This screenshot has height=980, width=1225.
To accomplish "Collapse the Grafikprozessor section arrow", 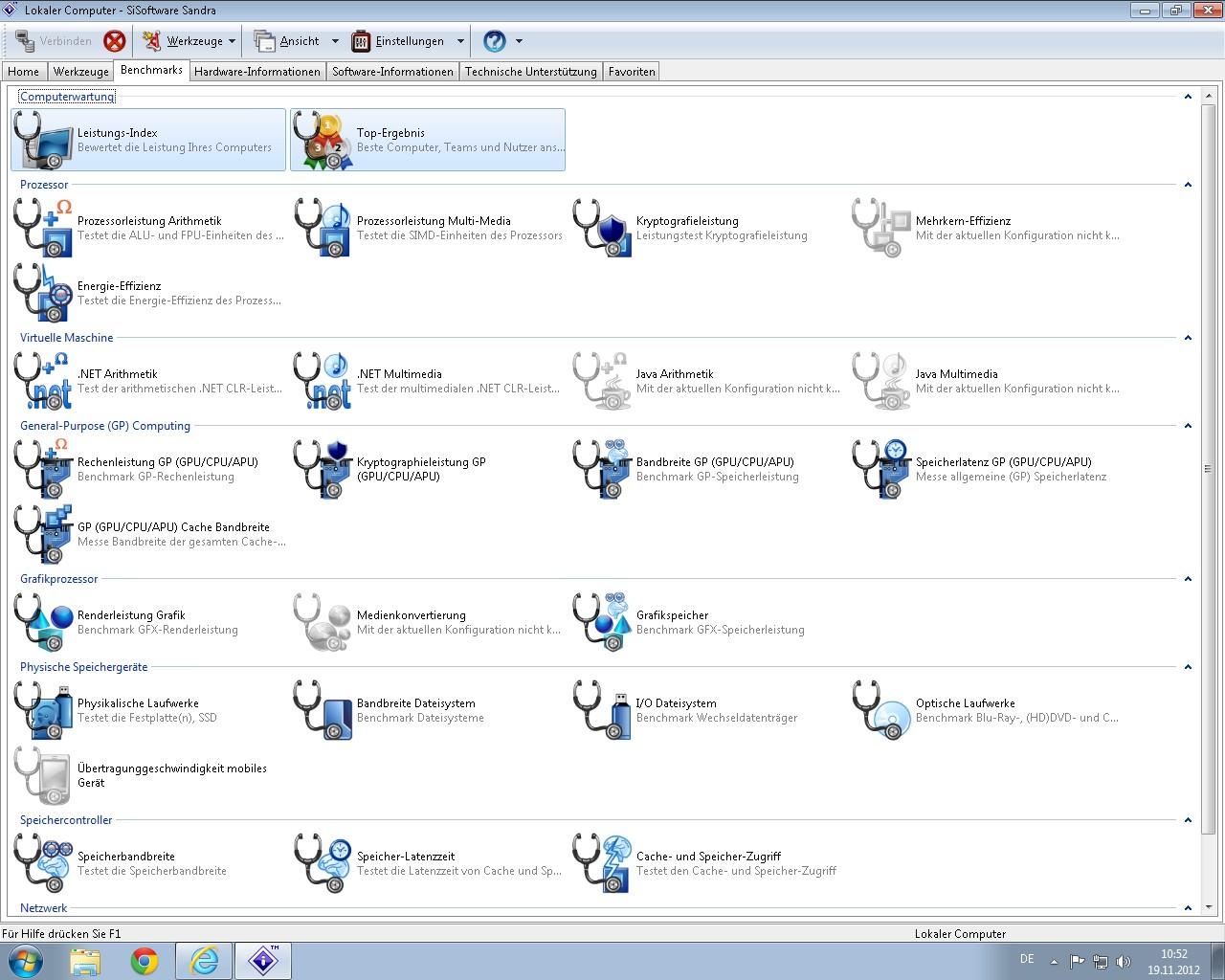I will click(x=1188, y=579).
